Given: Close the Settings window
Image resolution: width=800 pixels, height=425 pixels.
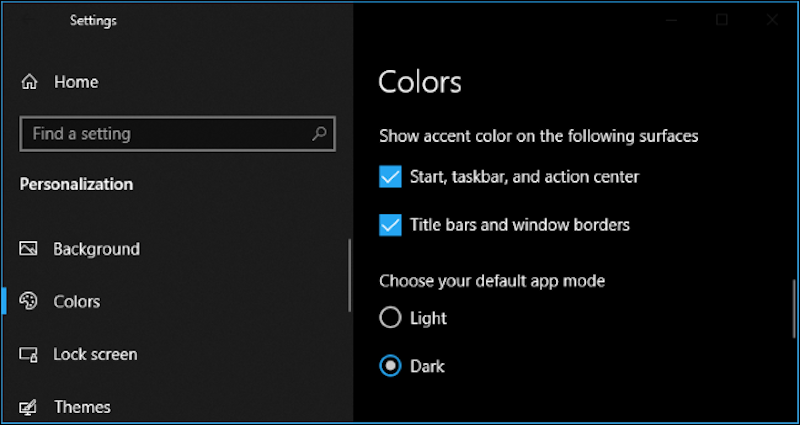Looking at the screenshot, I should pos(772,20).
